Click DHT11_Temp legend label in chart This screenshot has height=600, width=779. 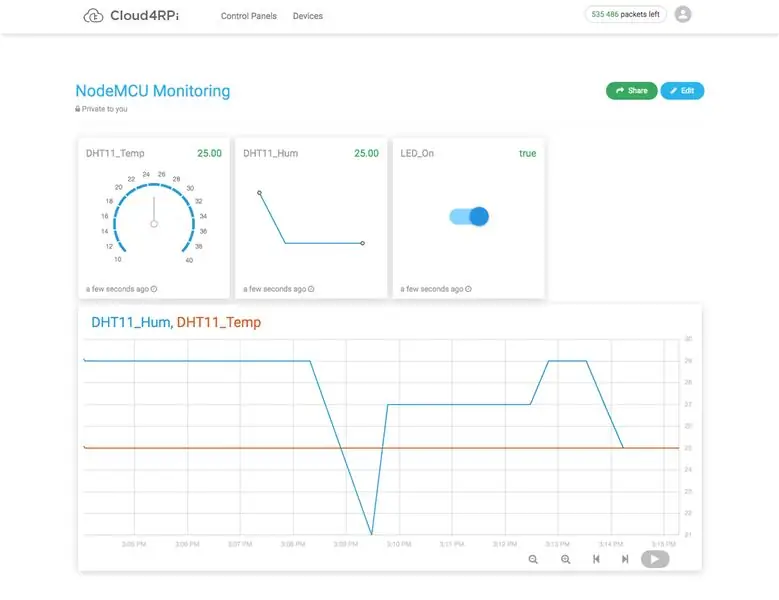coord(219,322)
